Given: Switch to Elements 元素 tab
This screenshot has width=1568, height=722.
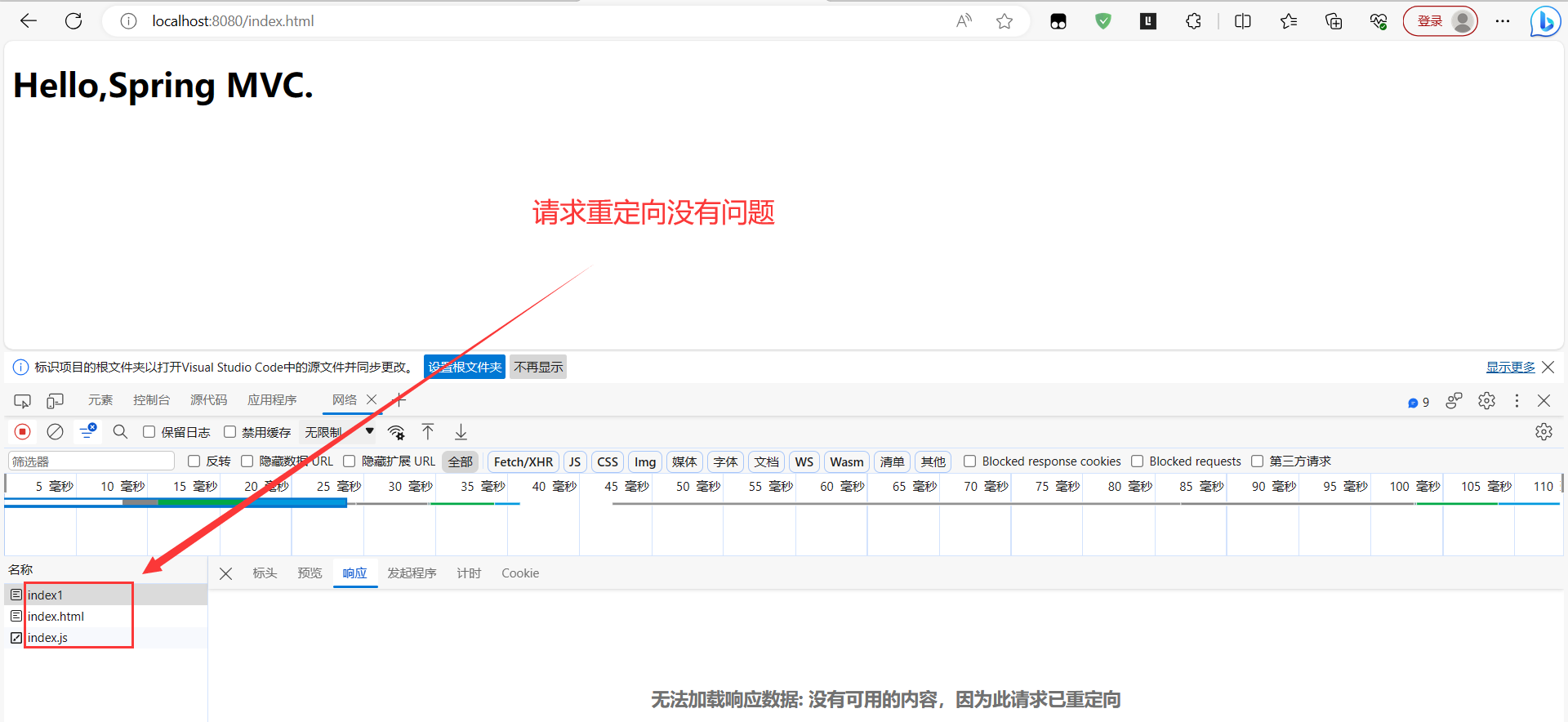Looking at the screenshot, I should pos(100,400).
